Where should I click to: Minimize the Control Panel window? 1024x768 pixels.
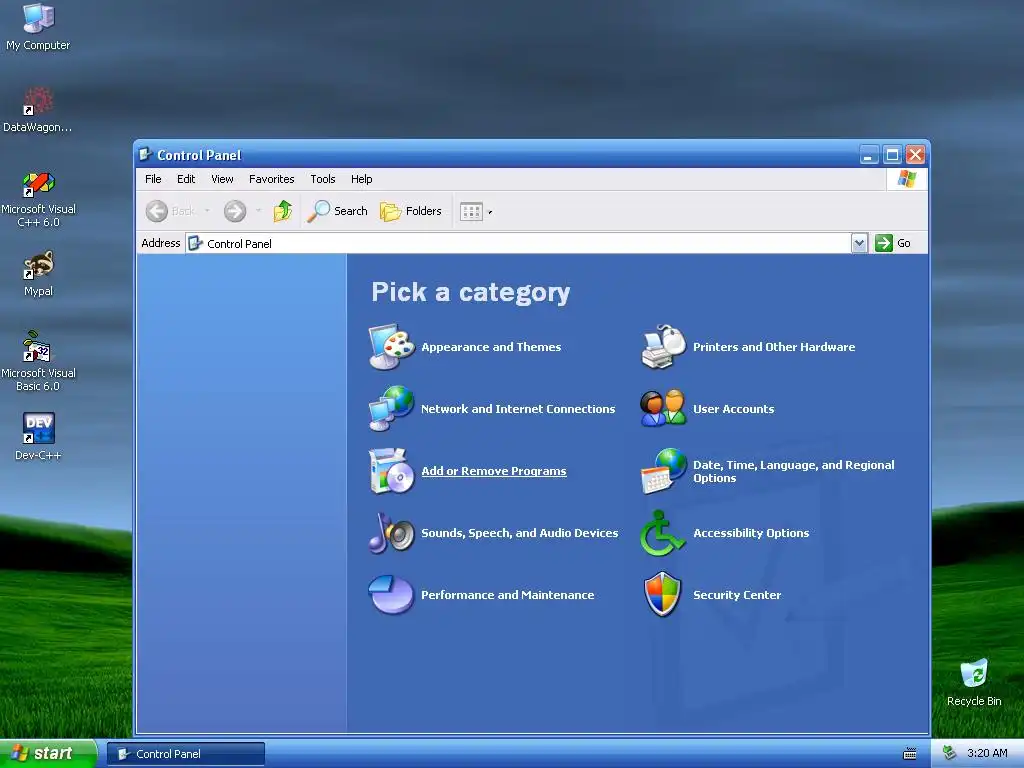(868, 155)
